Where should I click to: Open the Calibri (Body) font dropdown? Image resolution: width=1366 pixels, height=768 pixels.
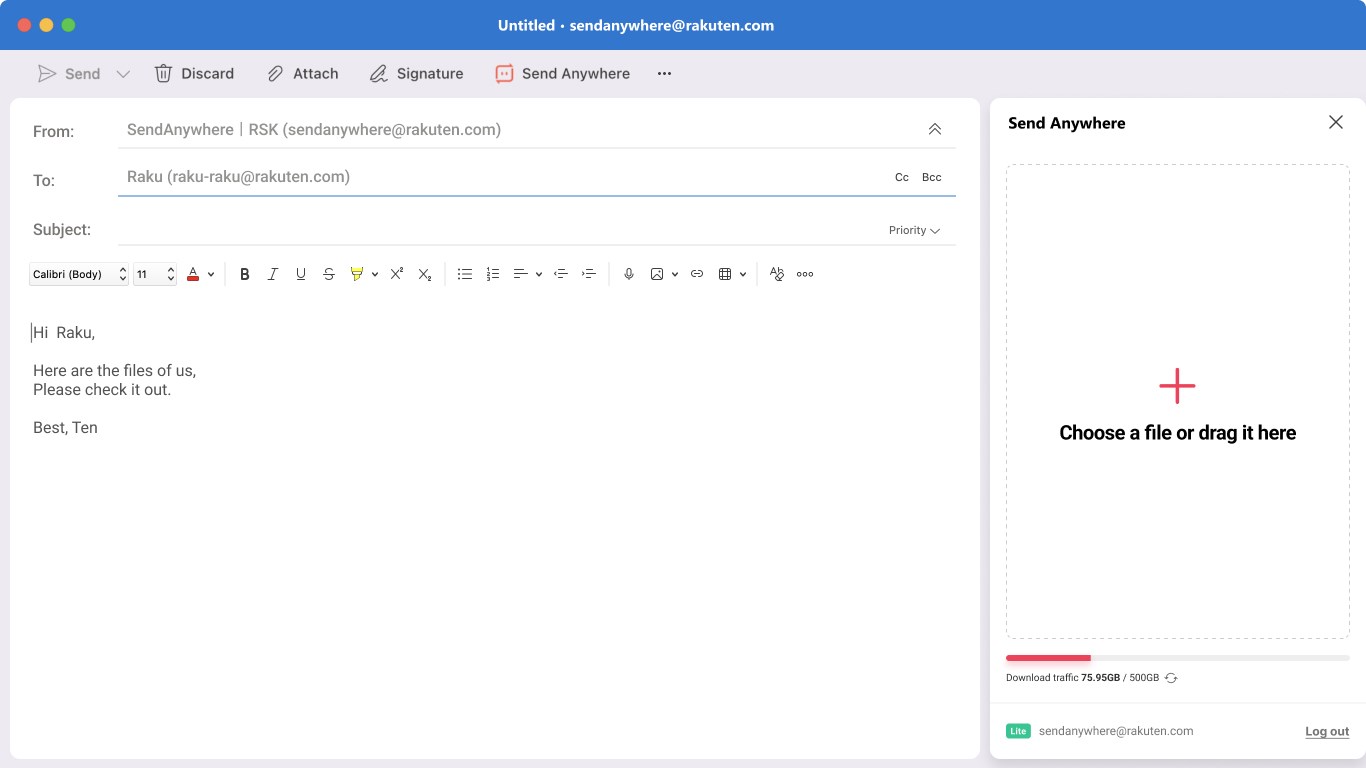[x=79, y=274]
